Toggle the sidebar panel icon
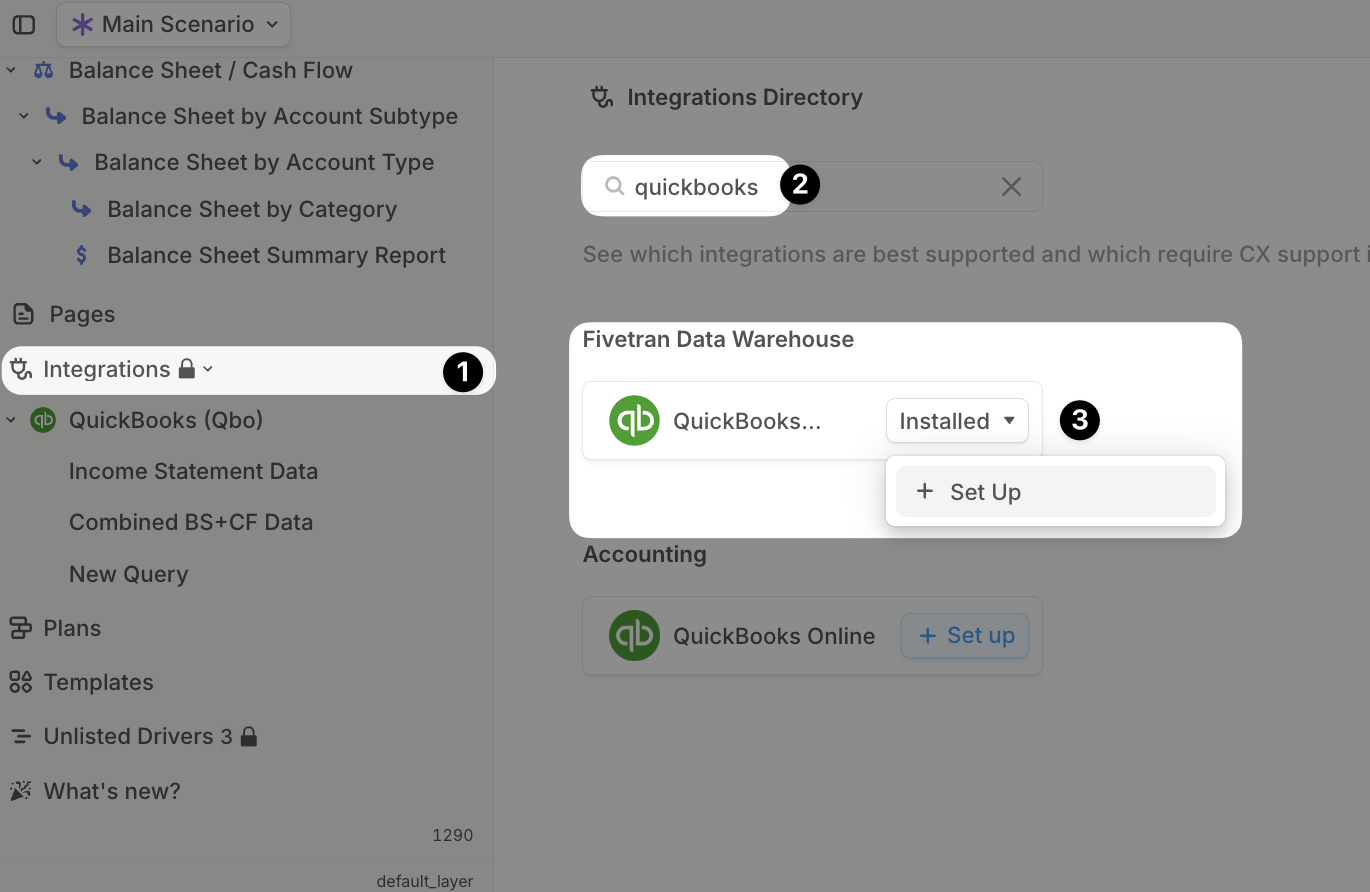 click(24, 25)
